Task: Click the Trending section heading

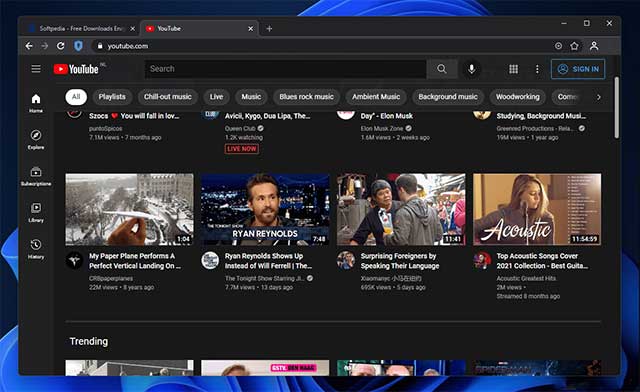Action: tap(89, 341)
